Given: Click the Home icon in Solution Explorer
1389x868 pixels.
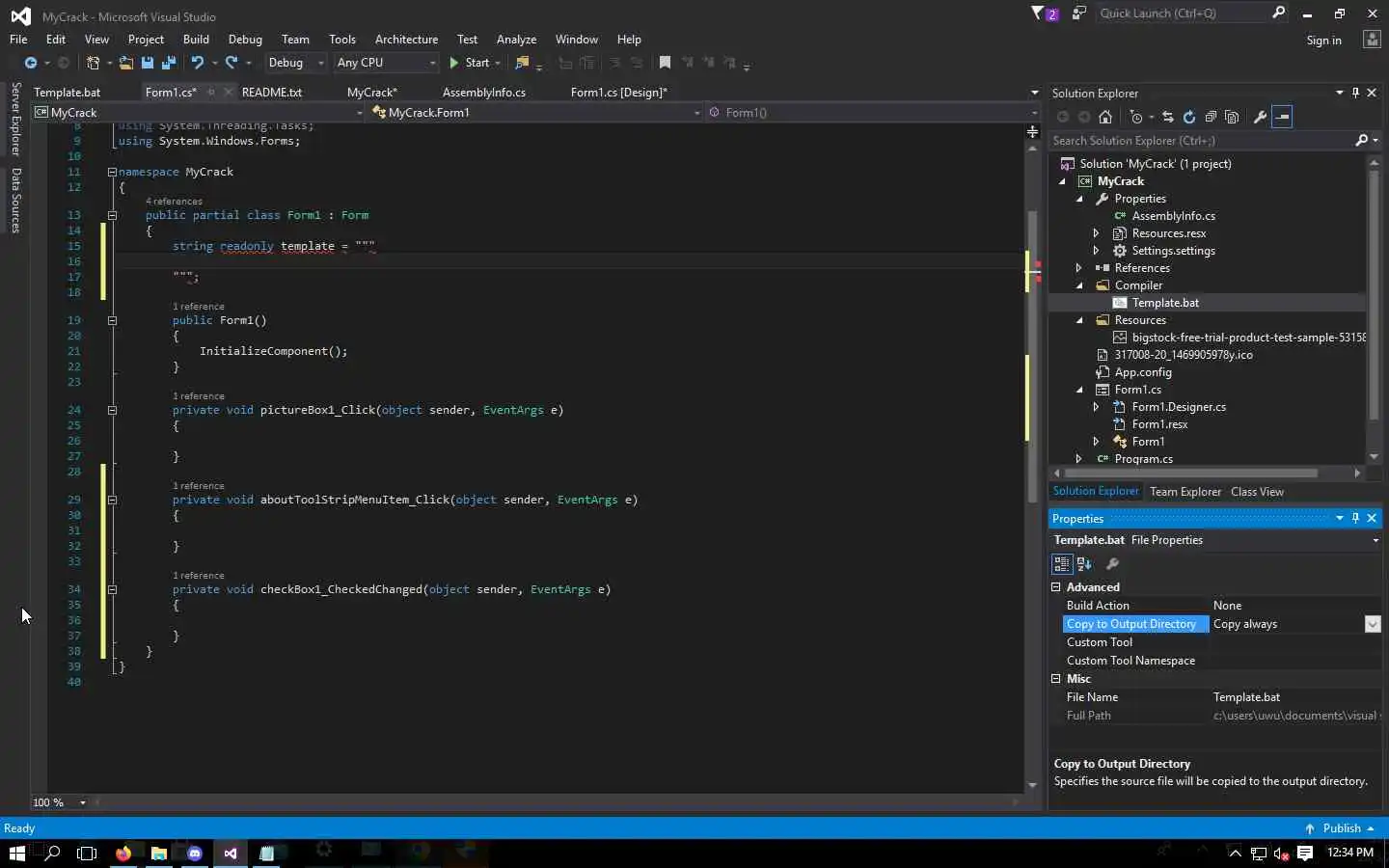Looking at the screenshot, I should pos(1105,117).
